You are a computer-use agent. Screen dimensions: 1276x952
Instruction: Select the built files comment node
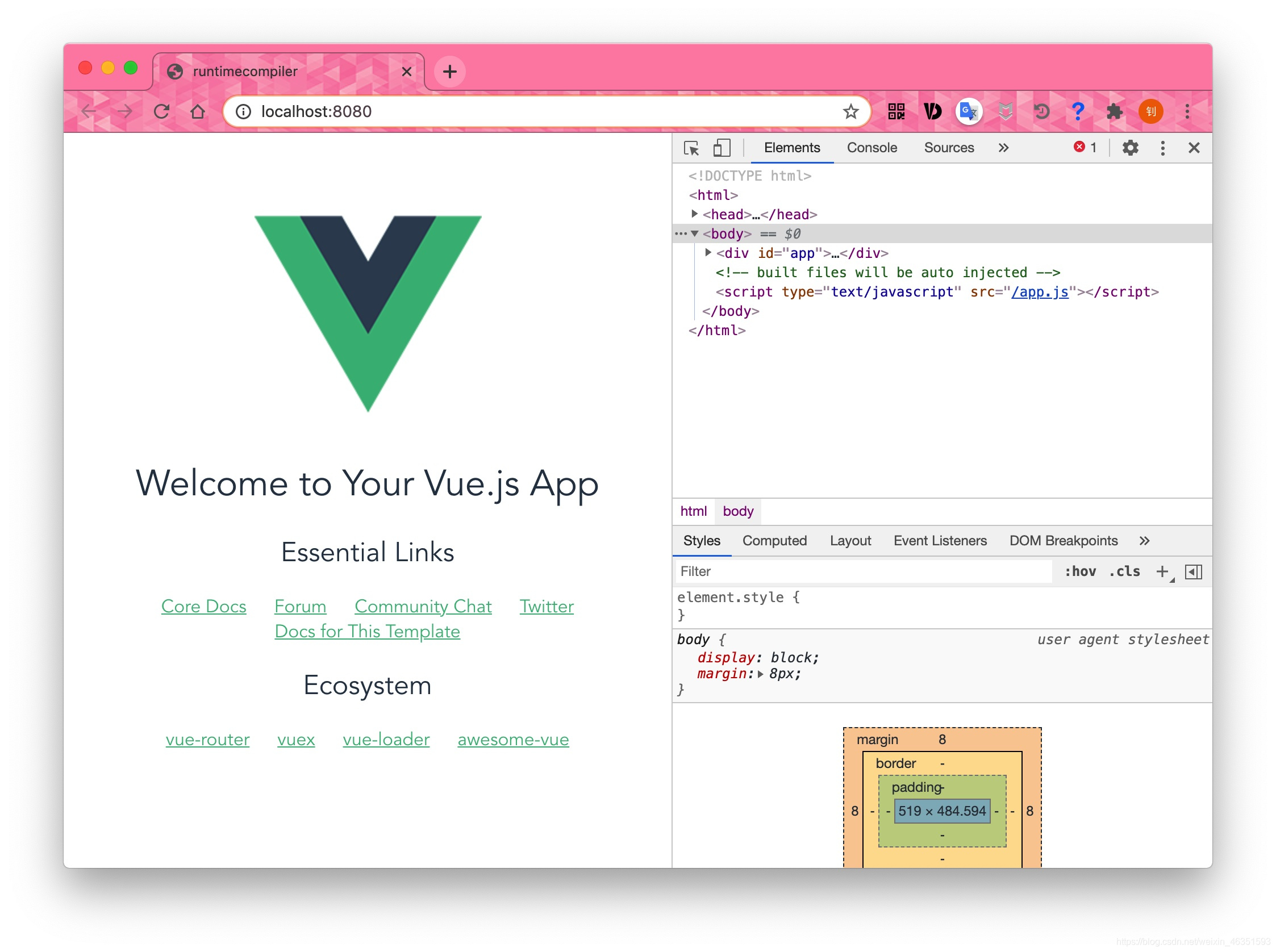point(887,272)
